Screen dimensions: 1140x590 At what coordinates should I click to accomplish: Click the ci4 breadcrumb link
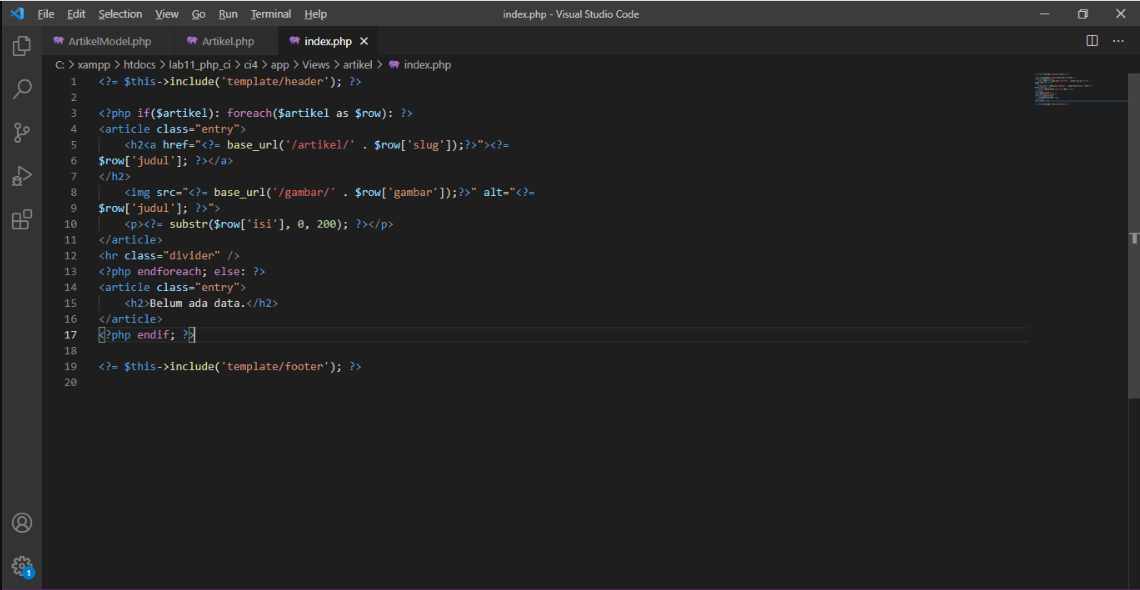250,63
